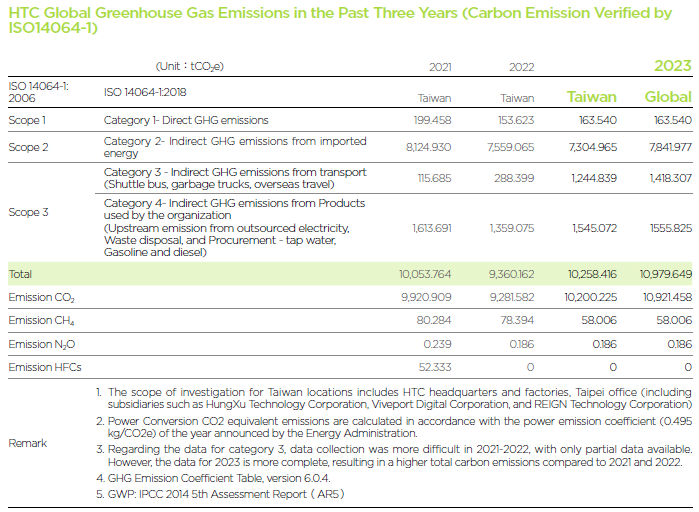Click the Category 3 2022 value 288.399
The image size is (699, 512).
coord(514,179)
